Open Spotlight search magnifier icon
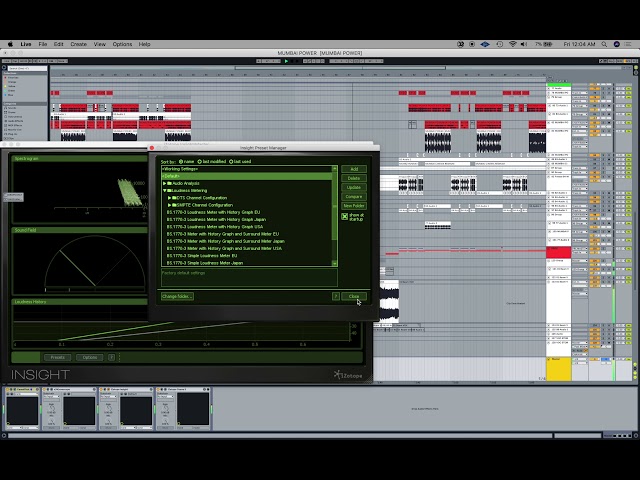Screen dimensions: 640x480 tap(604, 44)
